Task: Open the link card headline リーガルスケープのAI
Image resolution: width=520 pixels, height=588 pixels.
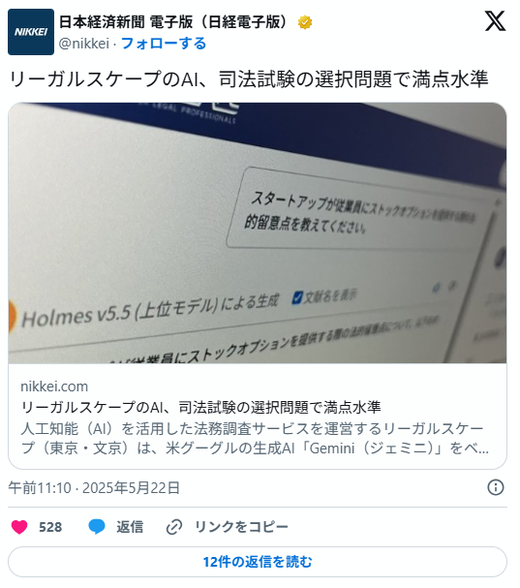Action: coord(201,407)
